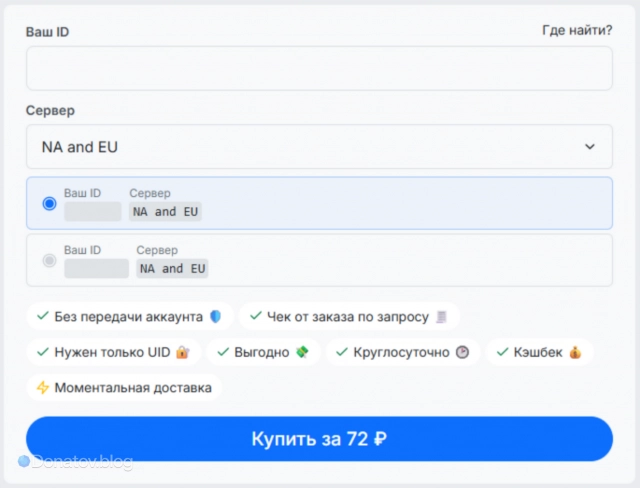
Task: Click the receipt icon after Чек от заказа
Action: tap(441, 317)
